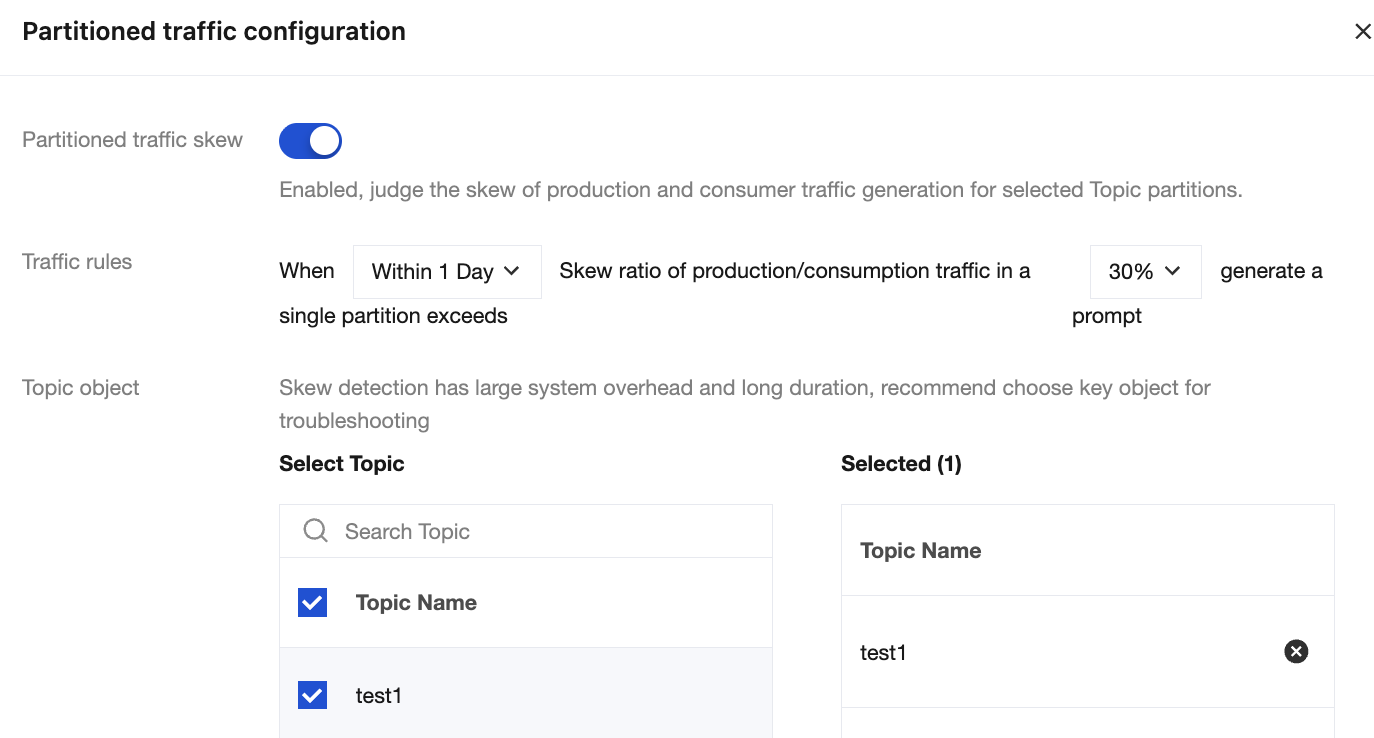1374x738 pixels.
Task: Close the Partitioned traffic configuration dialog
Action: click(1362, 32)
